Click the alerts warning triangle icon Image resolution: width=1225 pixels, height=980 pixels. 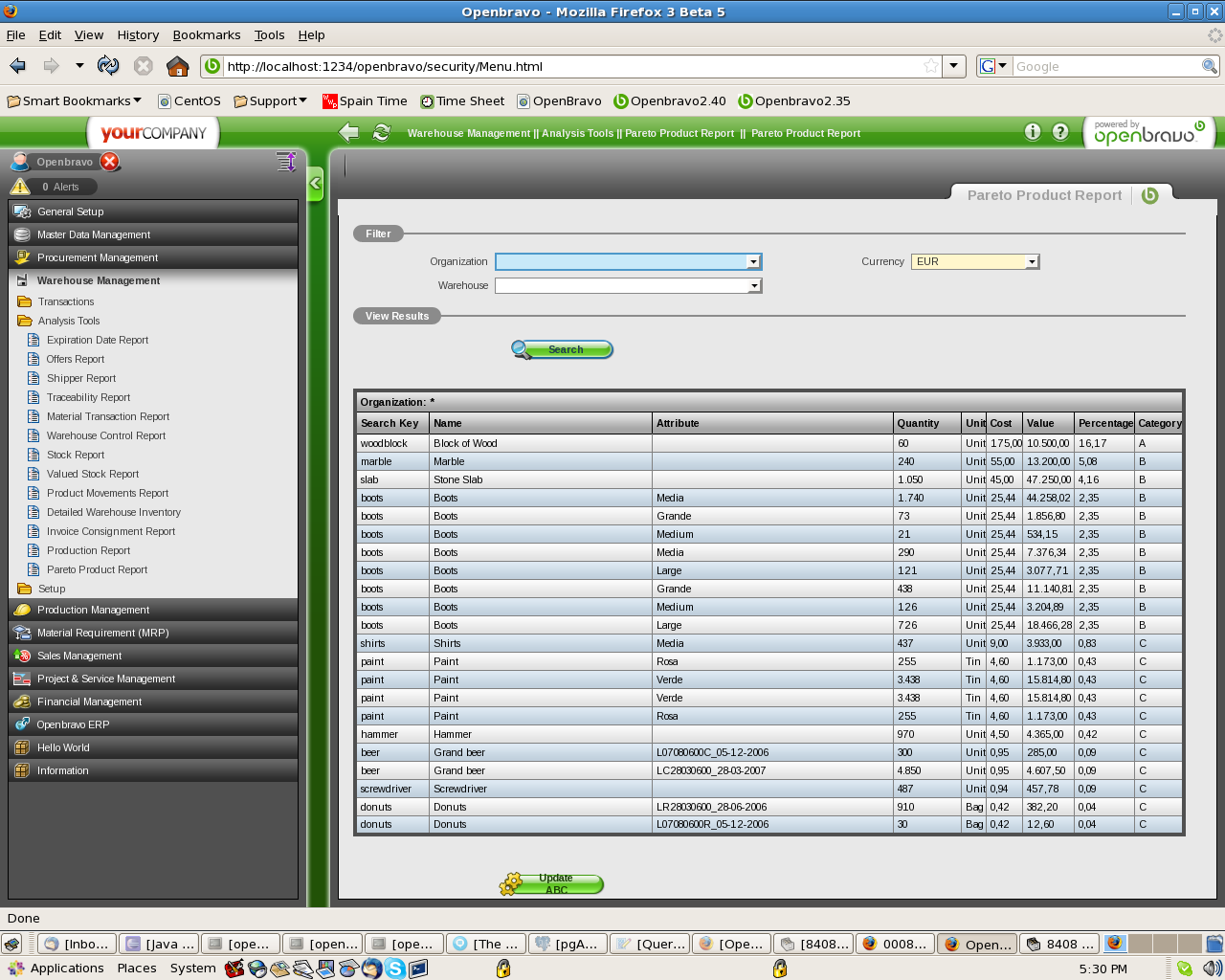(20, 187)
